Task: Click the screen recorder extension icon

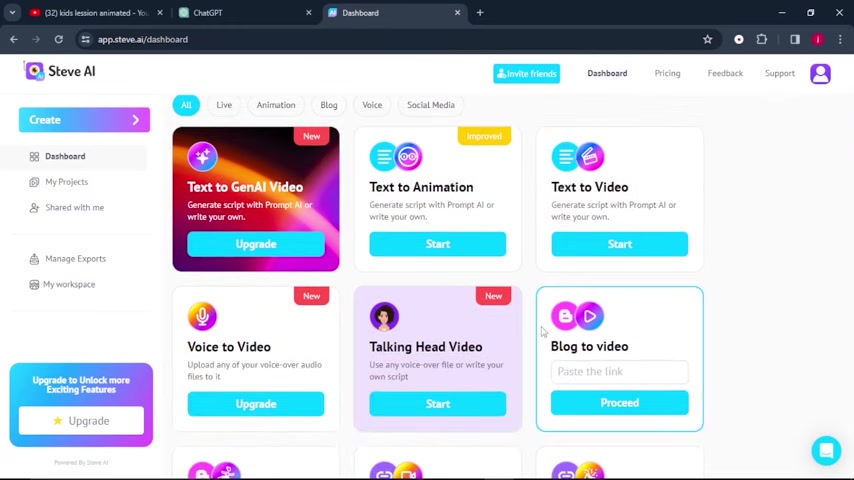Action: [739, 39]
